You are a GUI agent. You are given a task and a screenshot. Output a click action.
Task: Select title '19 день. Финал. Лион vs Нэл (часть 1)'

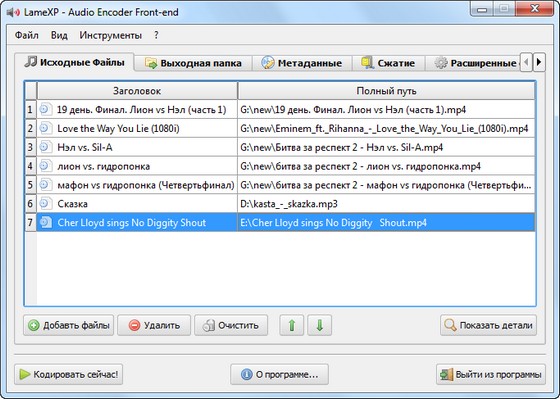point(142,110)
